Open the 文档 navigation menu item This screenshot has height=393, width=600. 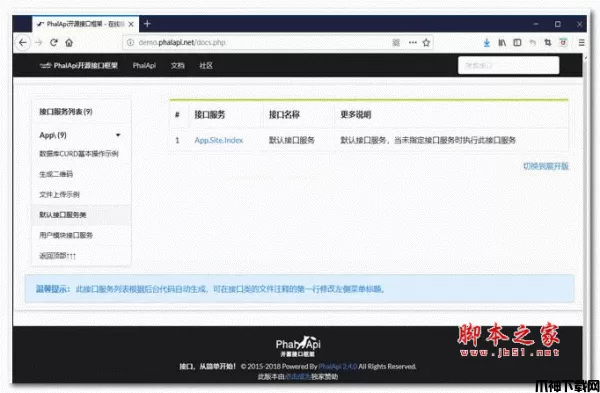pyautogui.click(x=178, y=65)
